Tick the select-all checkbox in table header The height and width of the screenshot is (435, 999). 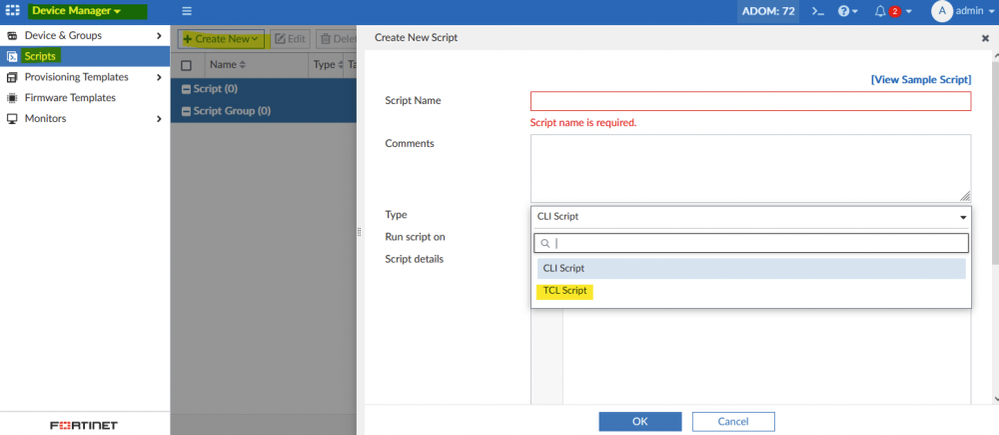pos(186,65)
